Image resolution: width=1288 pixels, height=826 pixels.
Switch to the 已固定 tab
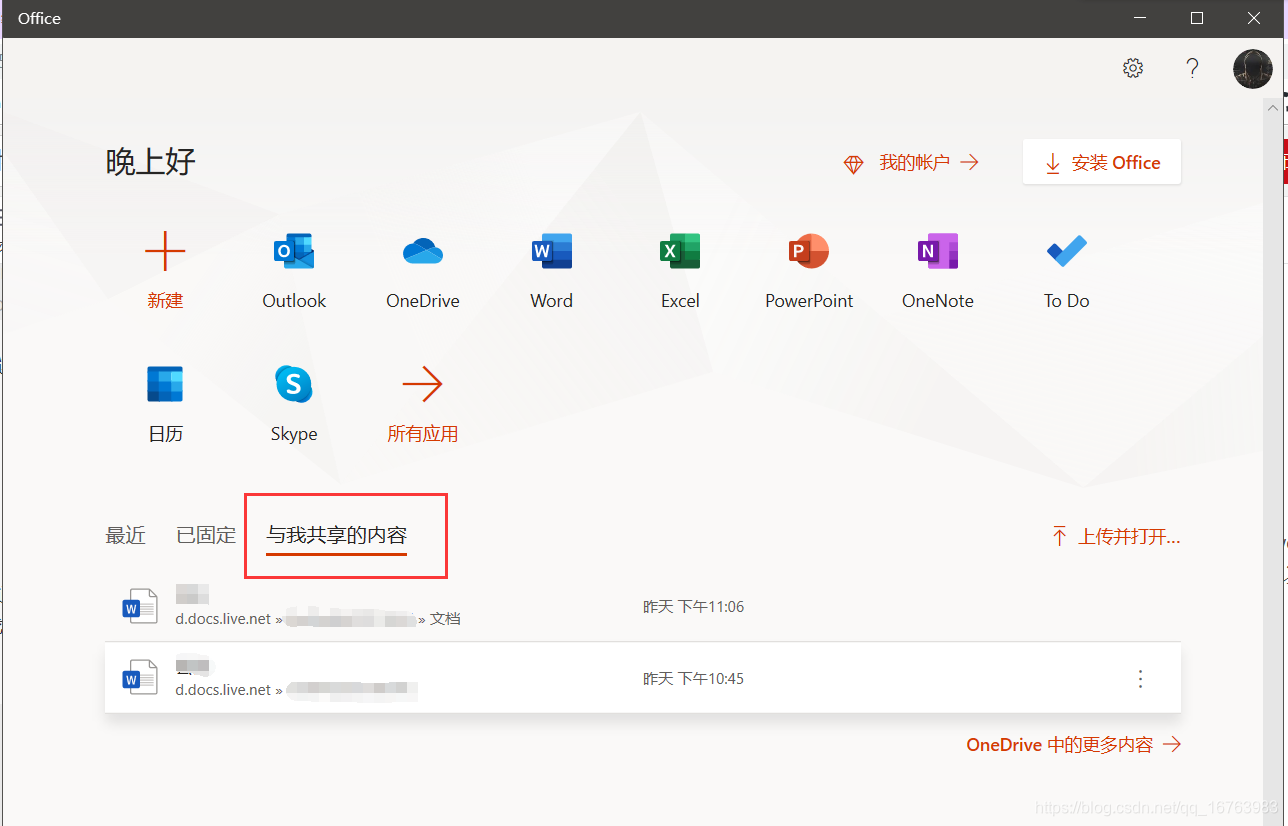tap(206, 535)
